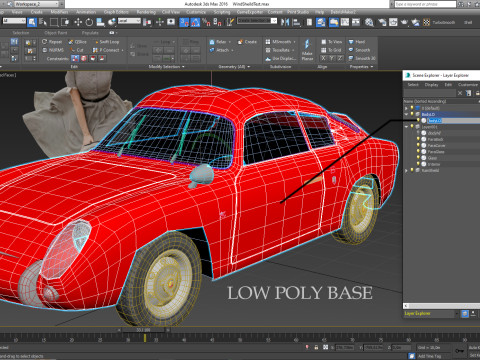Viewport: 480px width, 360px height.
Task: Click the Make Planar button
Action: [307, 50]
